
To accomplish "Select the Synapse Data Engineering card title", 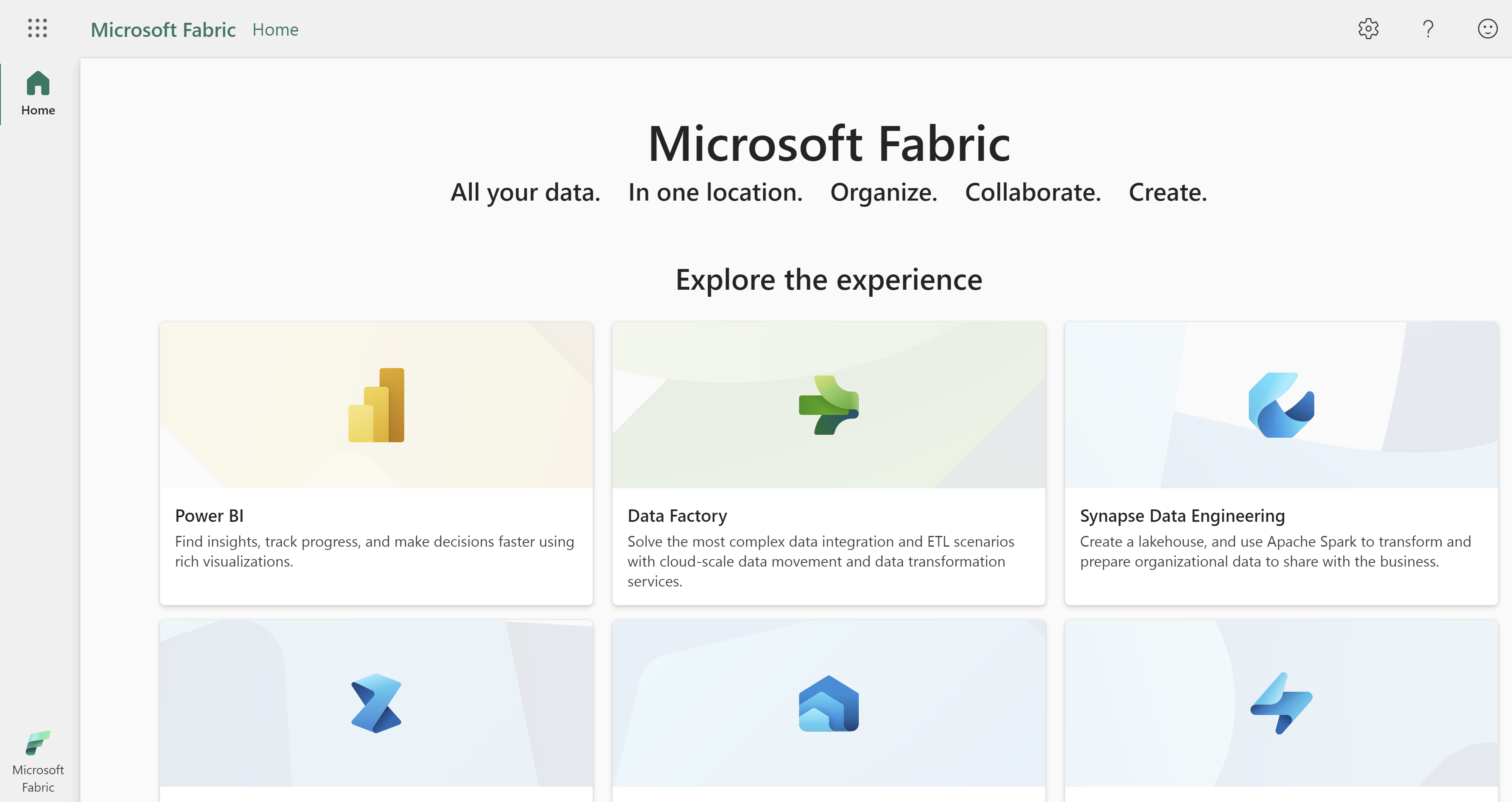I will click(1182, 516).
